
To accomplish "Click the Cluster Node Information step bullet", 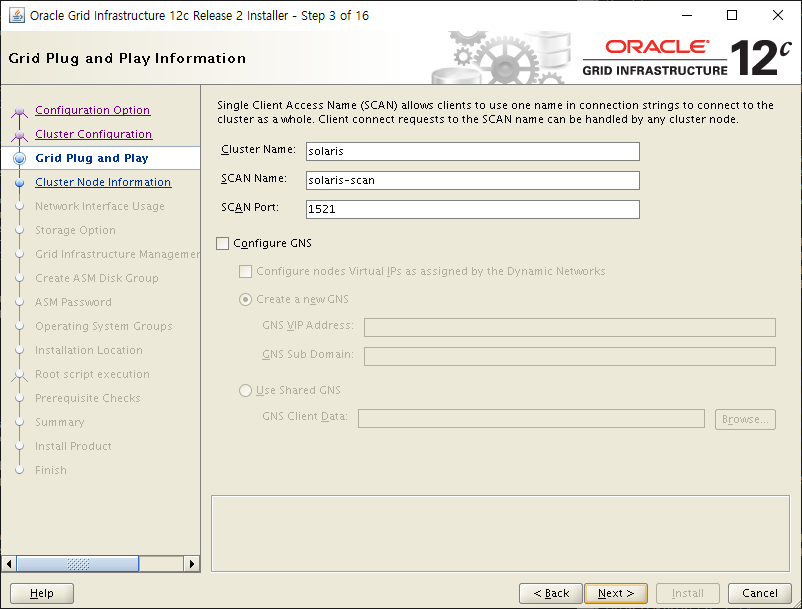I will [x=19, y=183].
